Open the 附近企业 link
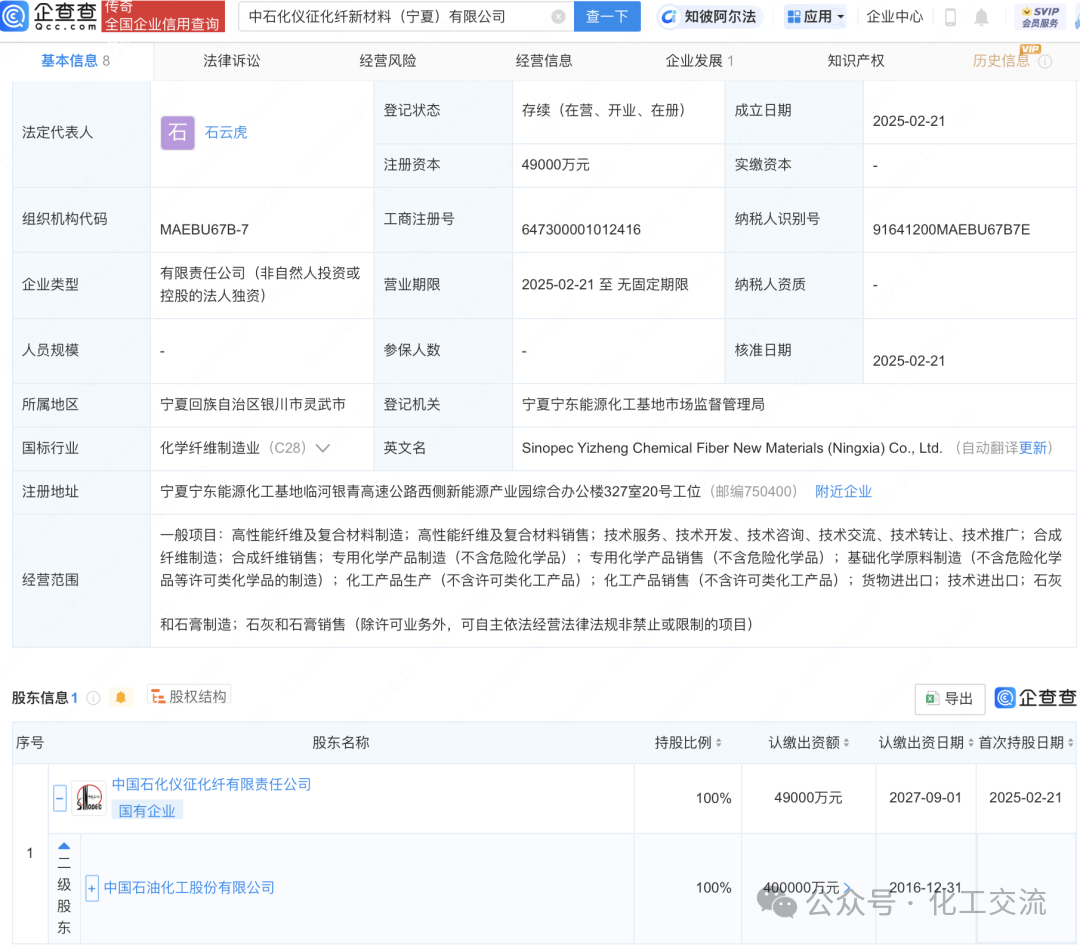 pyautogui.click(x=843, y=491)
